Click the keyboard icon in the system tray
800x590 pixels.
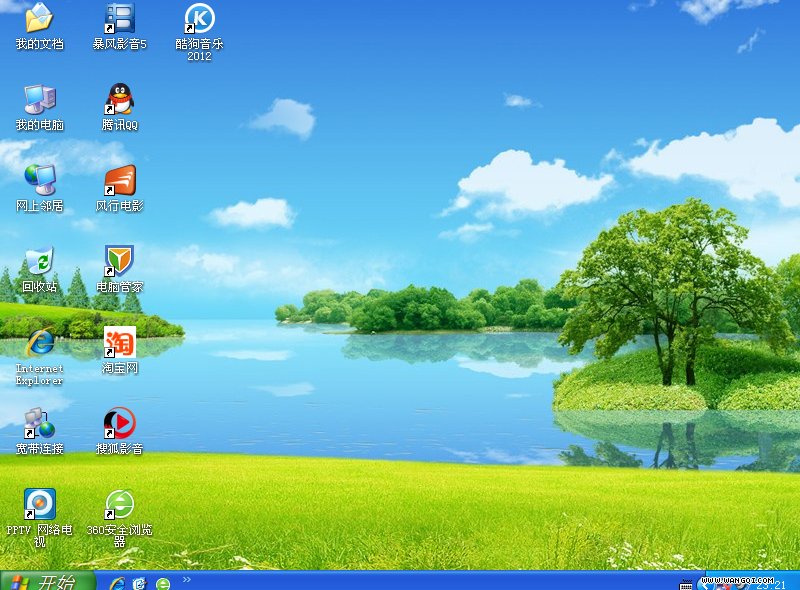(686, 585)
